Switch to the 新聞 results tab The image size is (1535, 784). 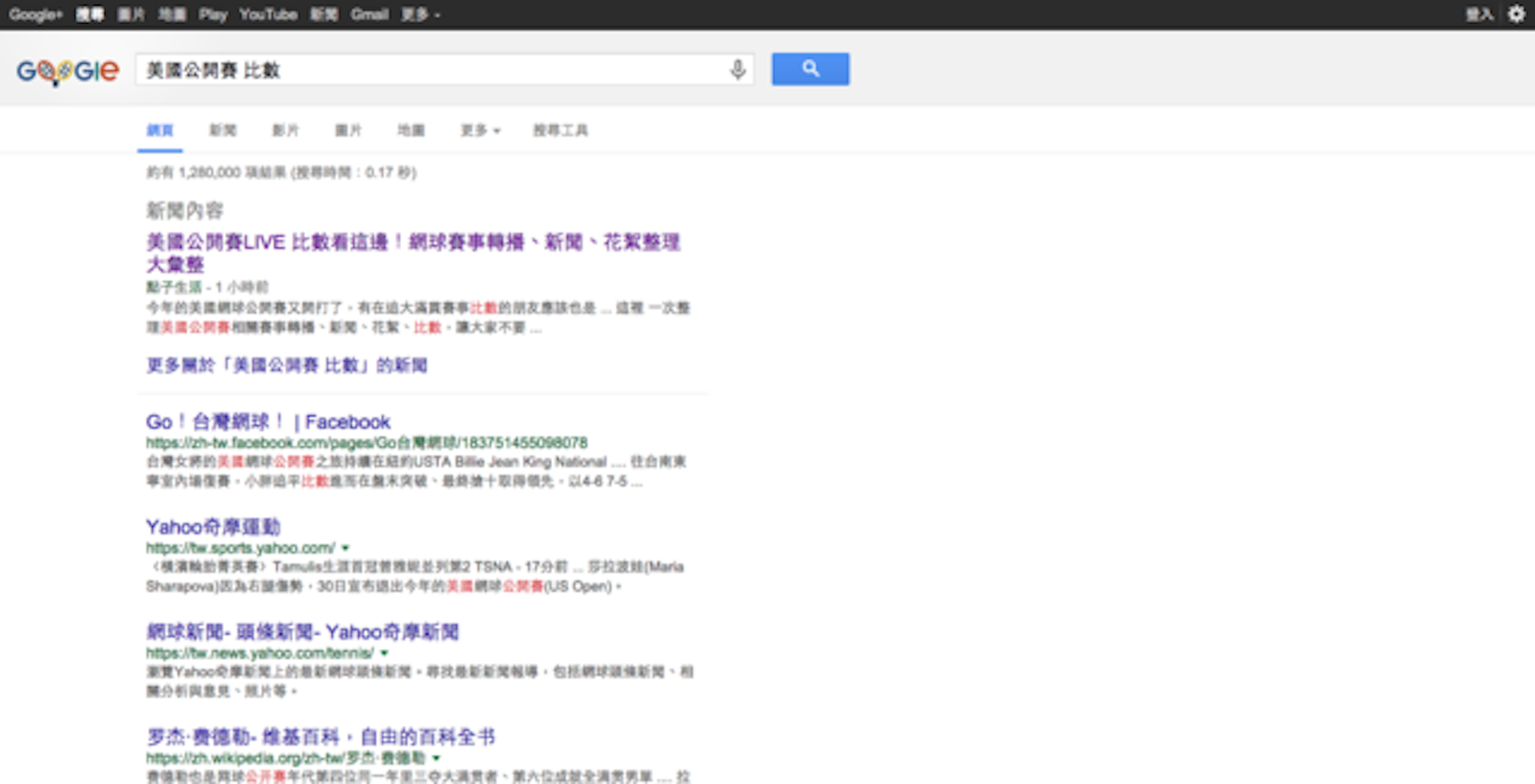[223, 130]
